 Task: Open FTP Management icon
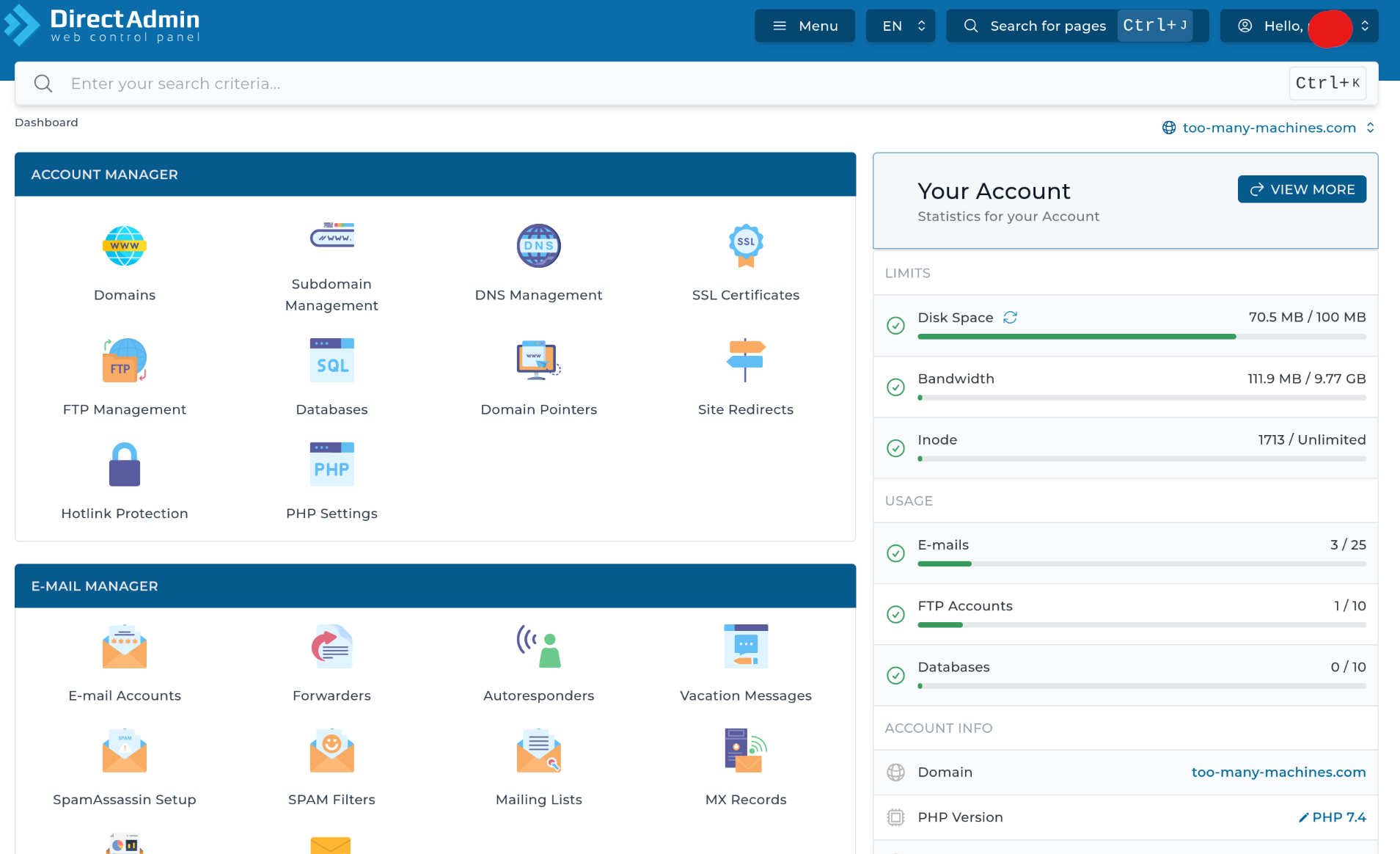[x=125, y=360]
